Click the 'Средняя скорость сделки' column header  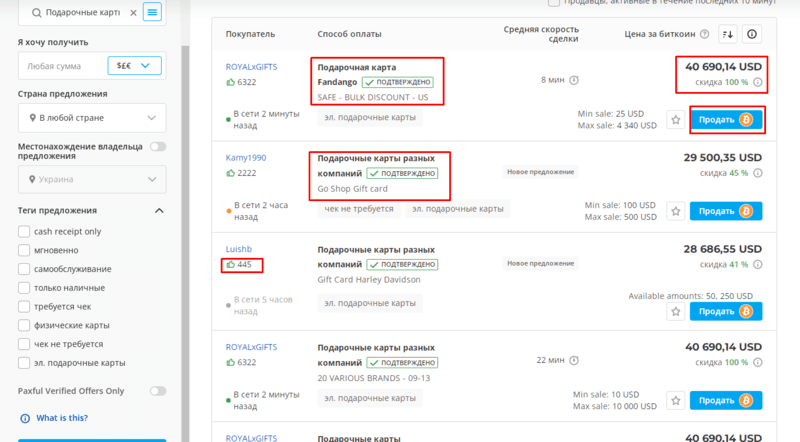[x=541, y=34]
